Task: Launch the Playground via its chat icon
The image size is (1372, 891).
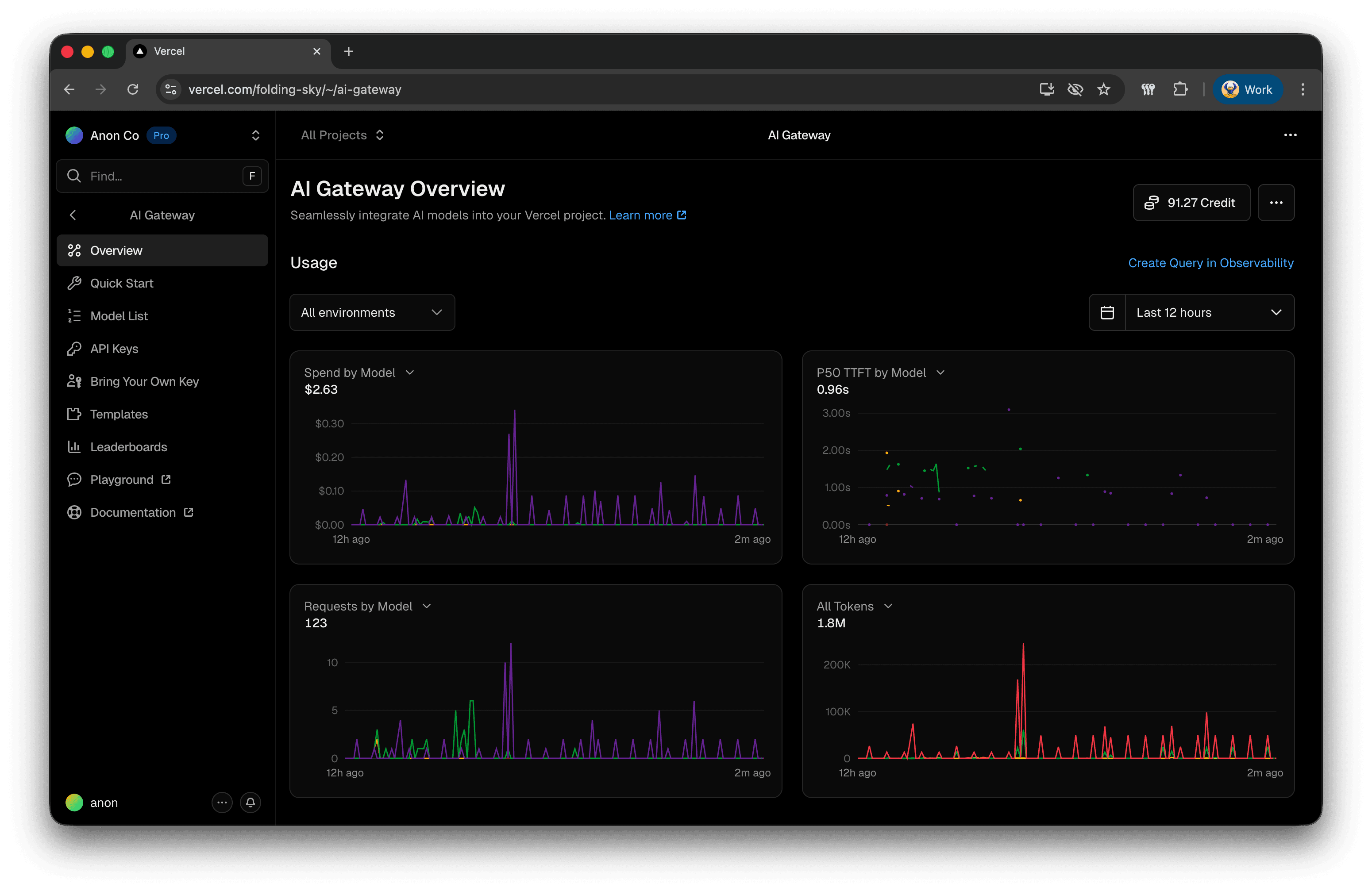Action: (x=74, y=479)
